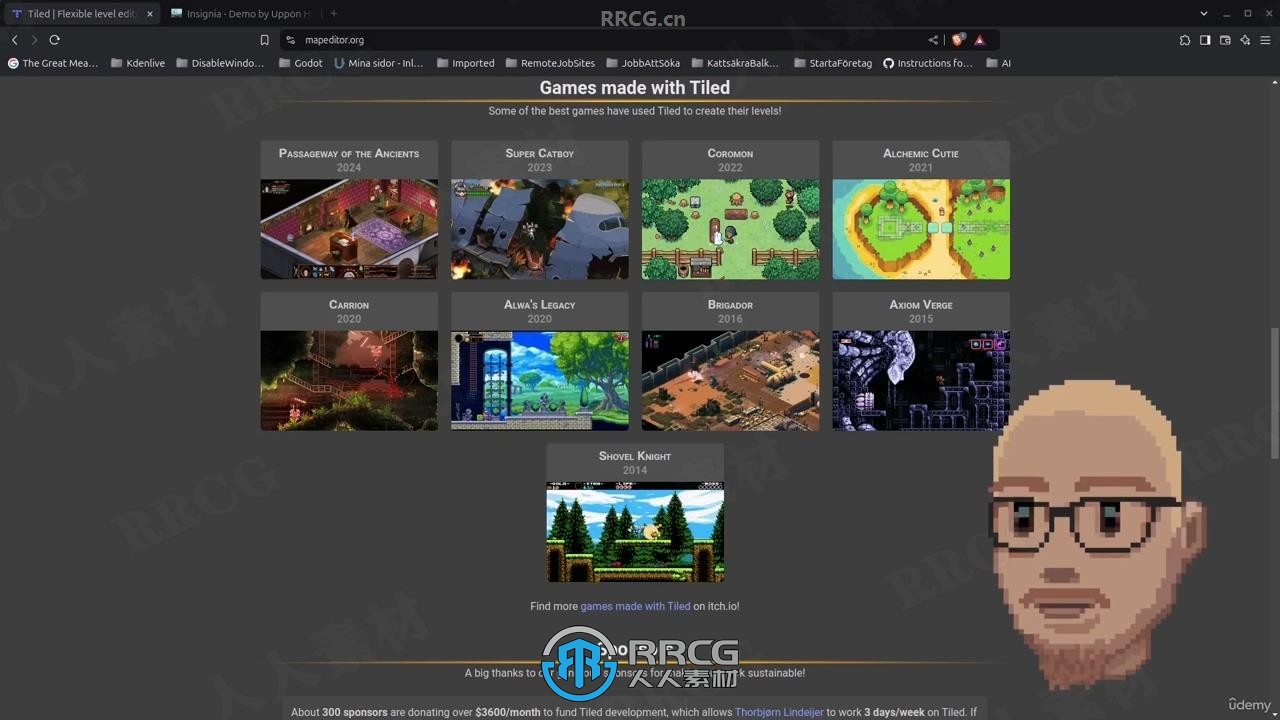Open the Carrion game thumbnail
Image resolution: width=1280 pixels, height=720 pixels.
[349, 381]
